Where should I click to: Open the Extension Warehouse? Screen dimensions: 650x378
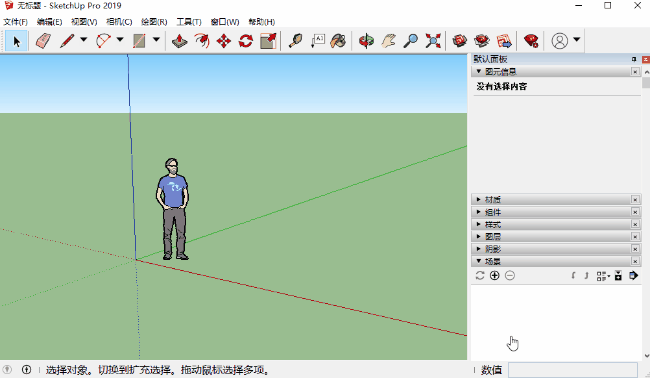point(482,41)
